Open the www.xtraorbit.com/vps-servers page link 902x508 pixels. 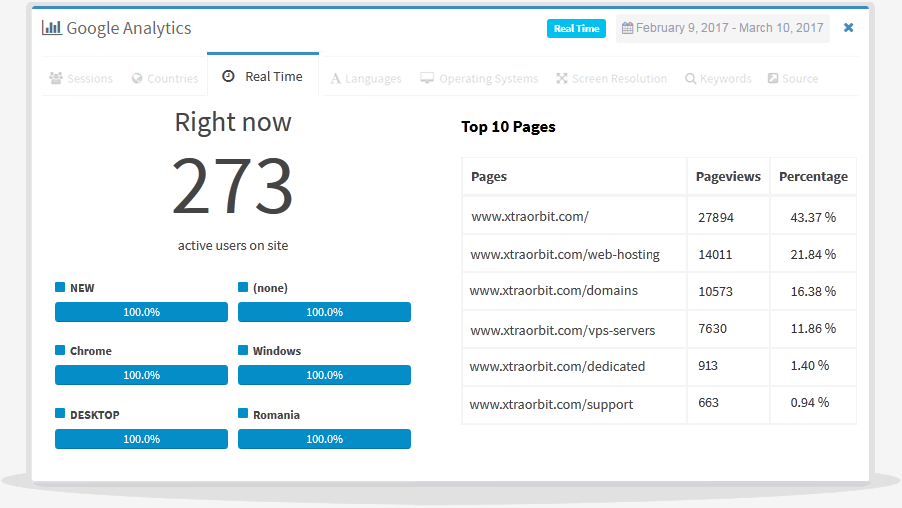click(x=563, y=330)
